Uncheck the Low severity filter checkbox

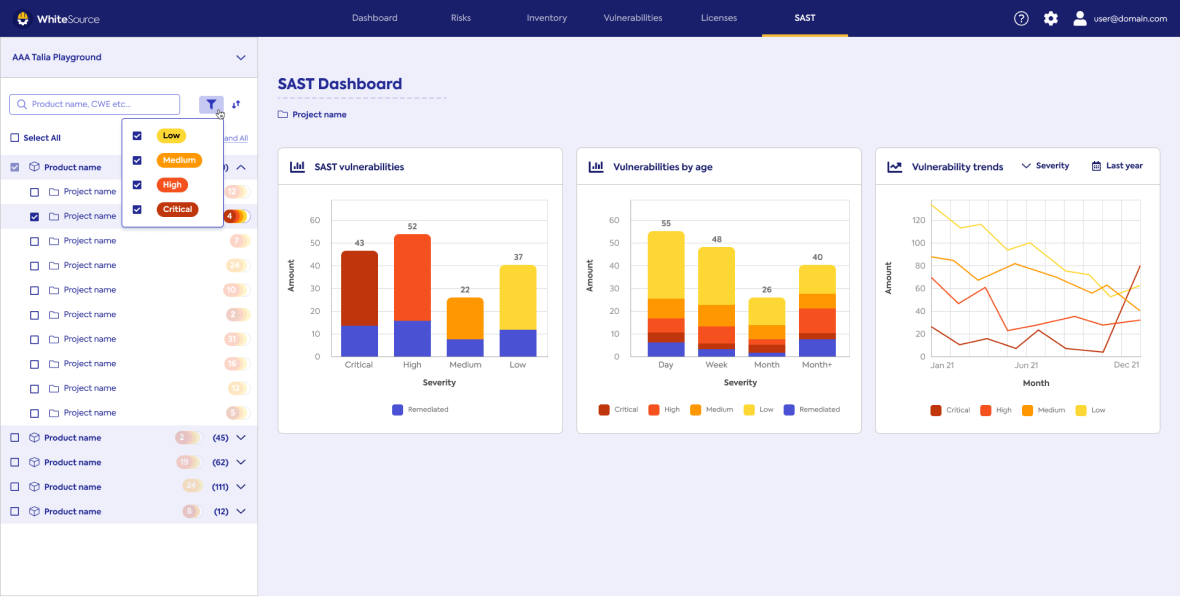137,136
